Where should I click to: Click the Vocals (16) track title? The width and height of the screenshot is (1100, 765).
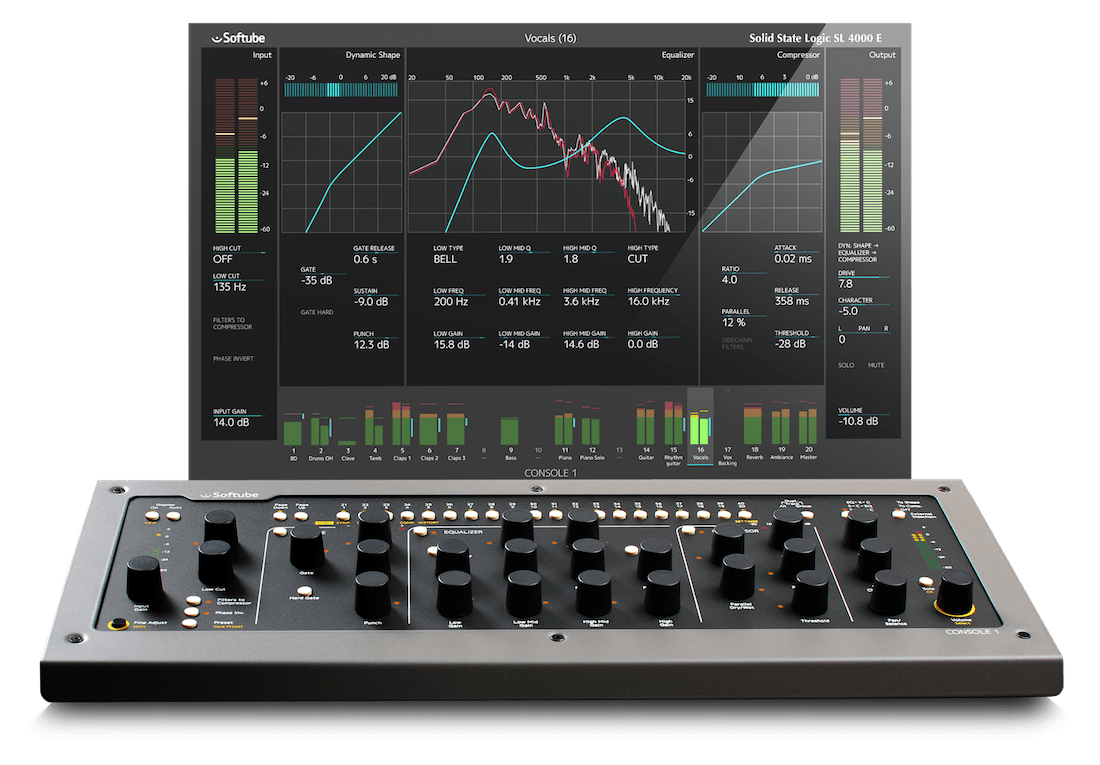click(550, 38)
